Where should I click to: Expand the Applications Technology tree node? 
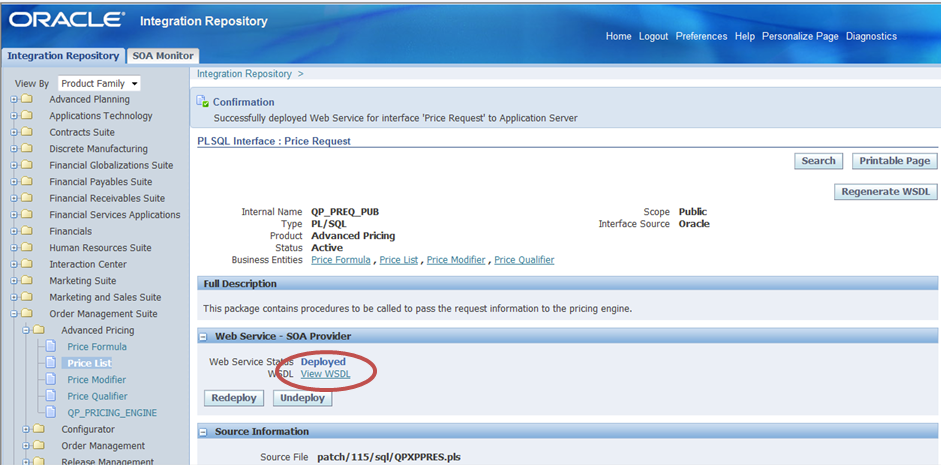coord(14,116)
